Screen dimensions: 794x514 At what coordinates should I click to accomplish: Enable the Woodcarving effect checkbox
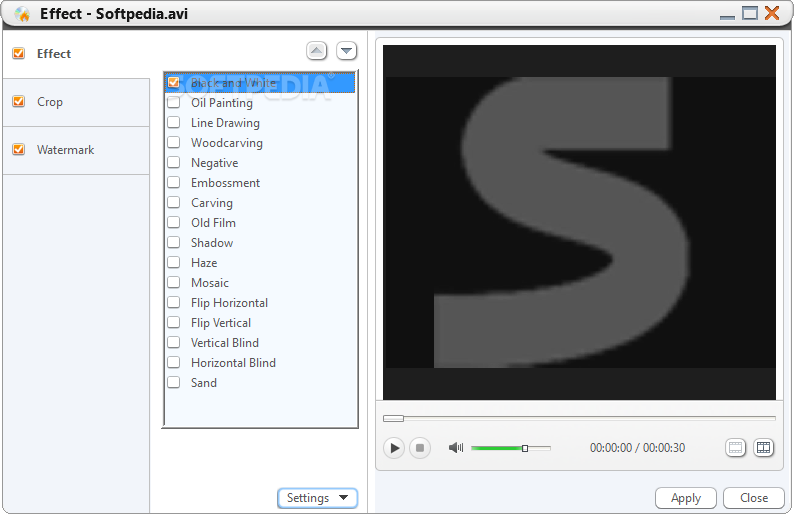pyautogui.click(x=174, y=142)
